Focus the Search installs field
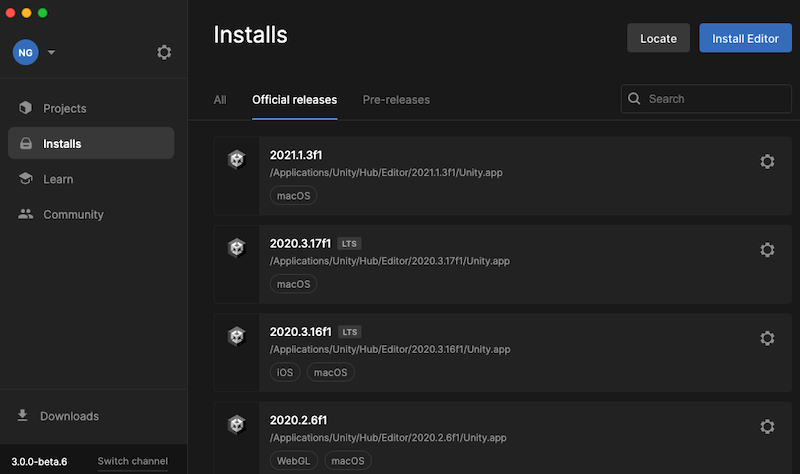Image resolution: width=800 pixels, height=474 pixels. pos(706,98)
